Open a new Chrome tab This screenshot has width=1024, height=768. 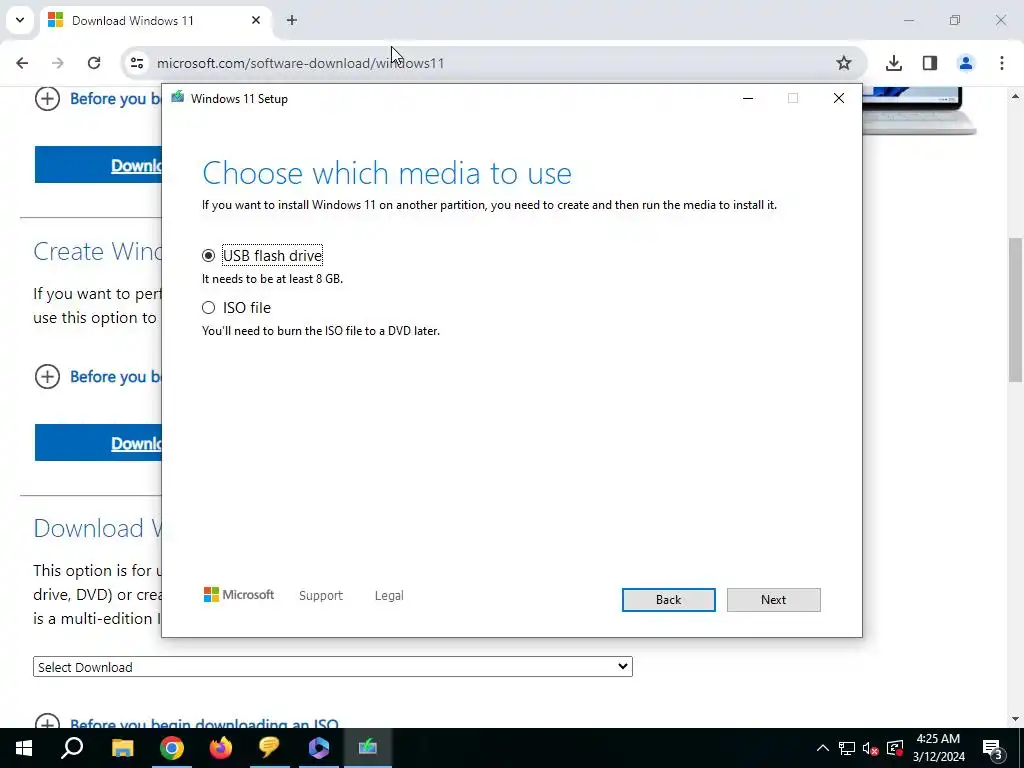[x=292, y=20]
